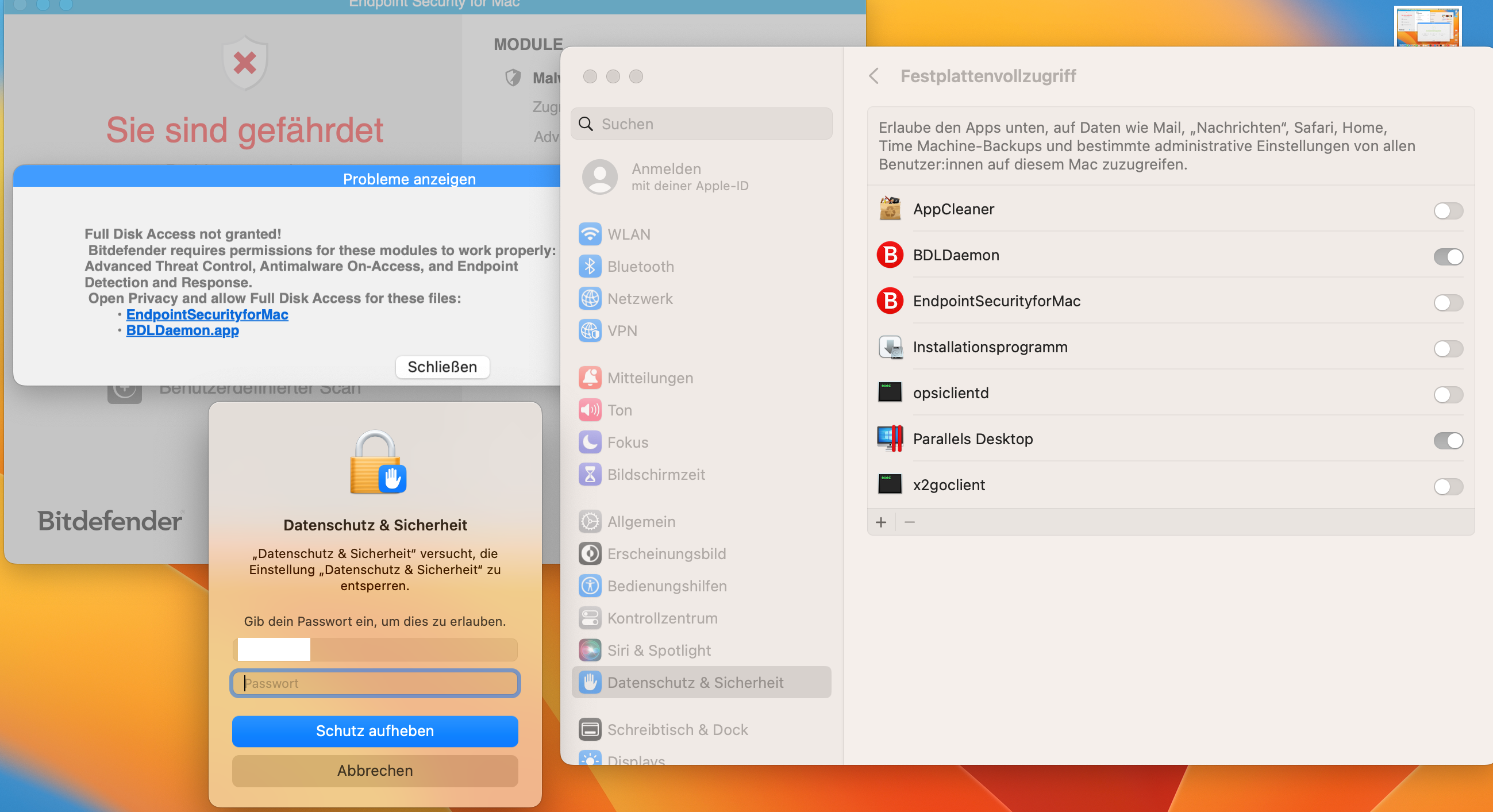Select Ton in settings sidebar
Screen dimensions: 1493x812
[x=701, y=410]
